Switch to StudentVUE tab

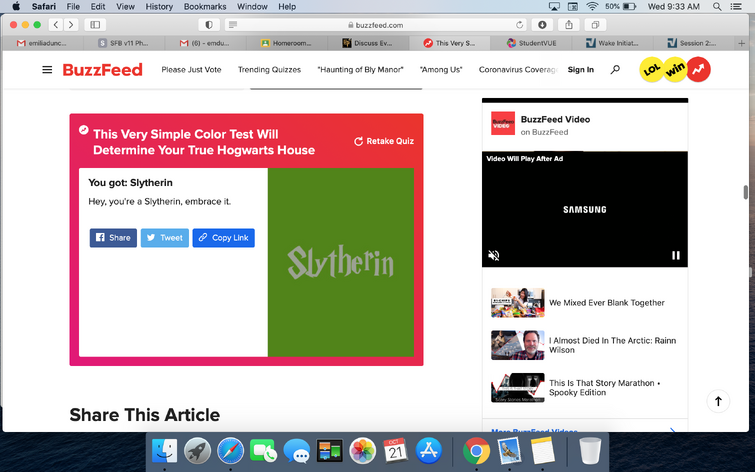click(531, 43)
